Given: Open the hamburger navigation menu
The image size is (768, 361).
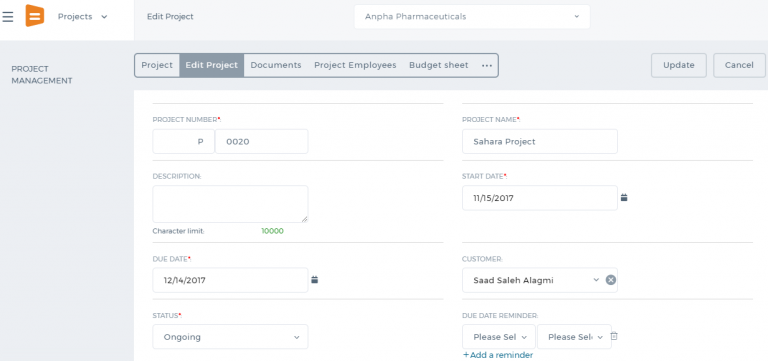Looking at the screenshot, I should point(7,17).
